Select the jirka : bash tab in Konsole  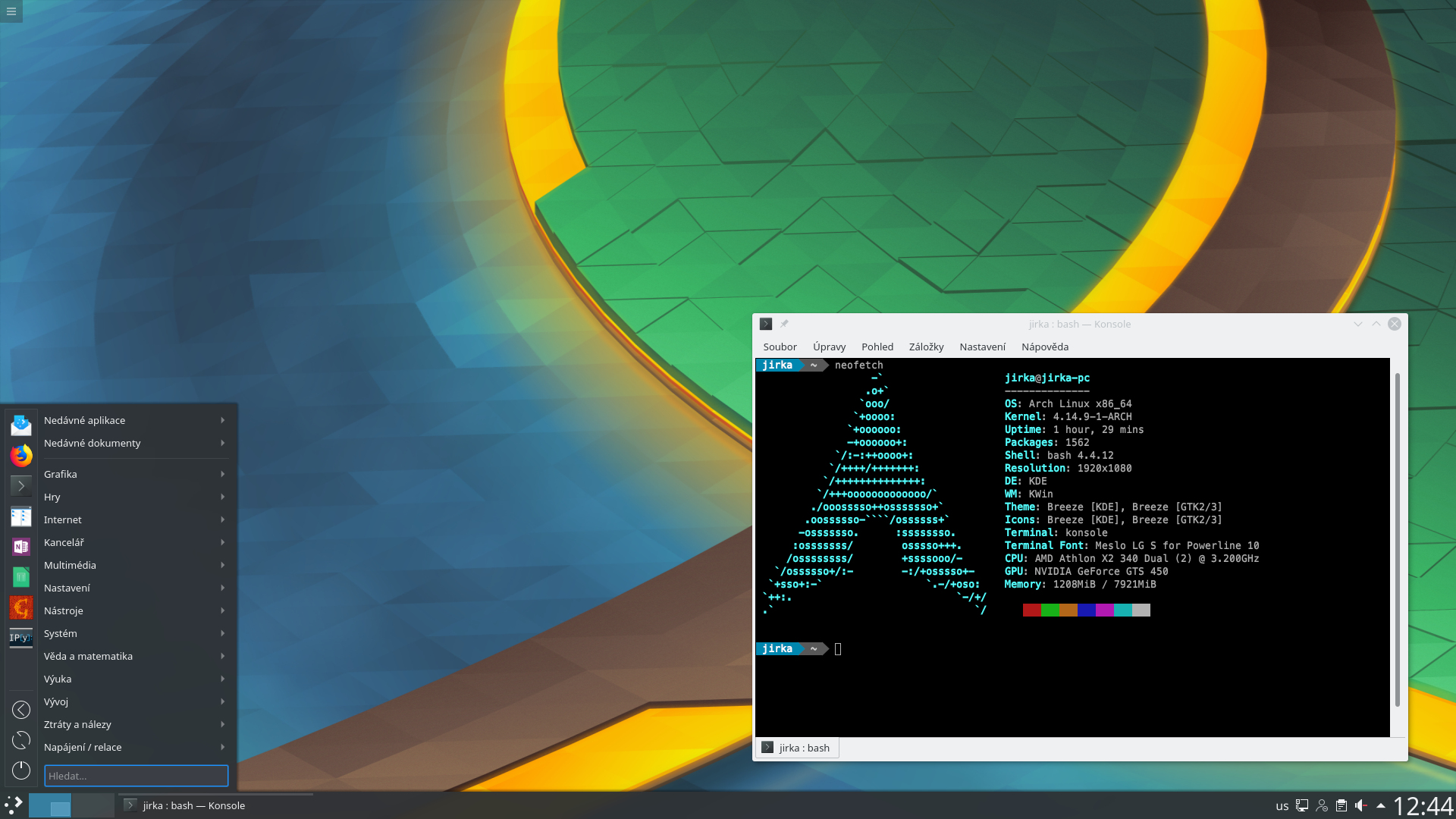797,748
